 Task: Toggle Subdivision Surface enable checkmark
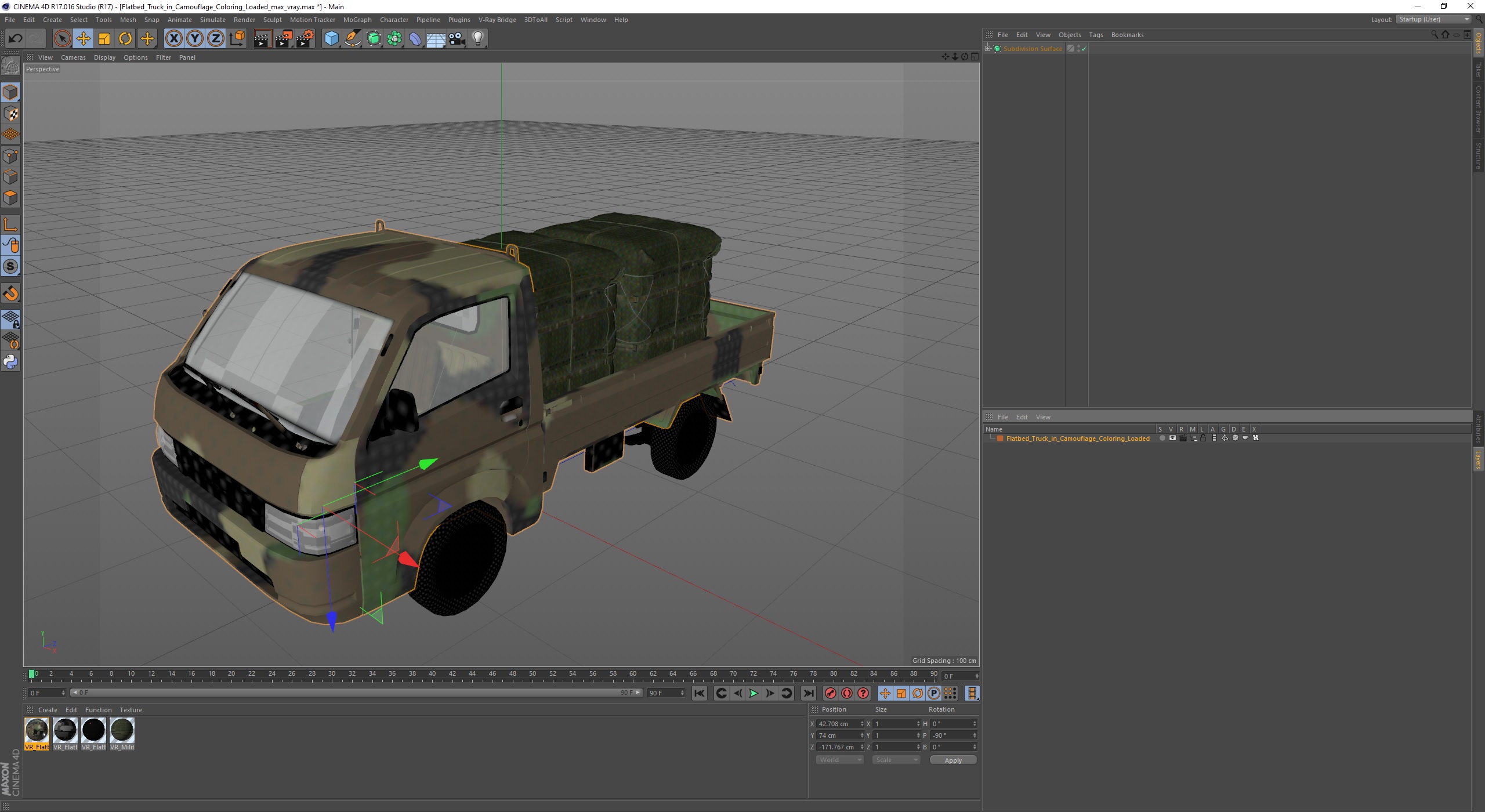tap(1084, 49)
